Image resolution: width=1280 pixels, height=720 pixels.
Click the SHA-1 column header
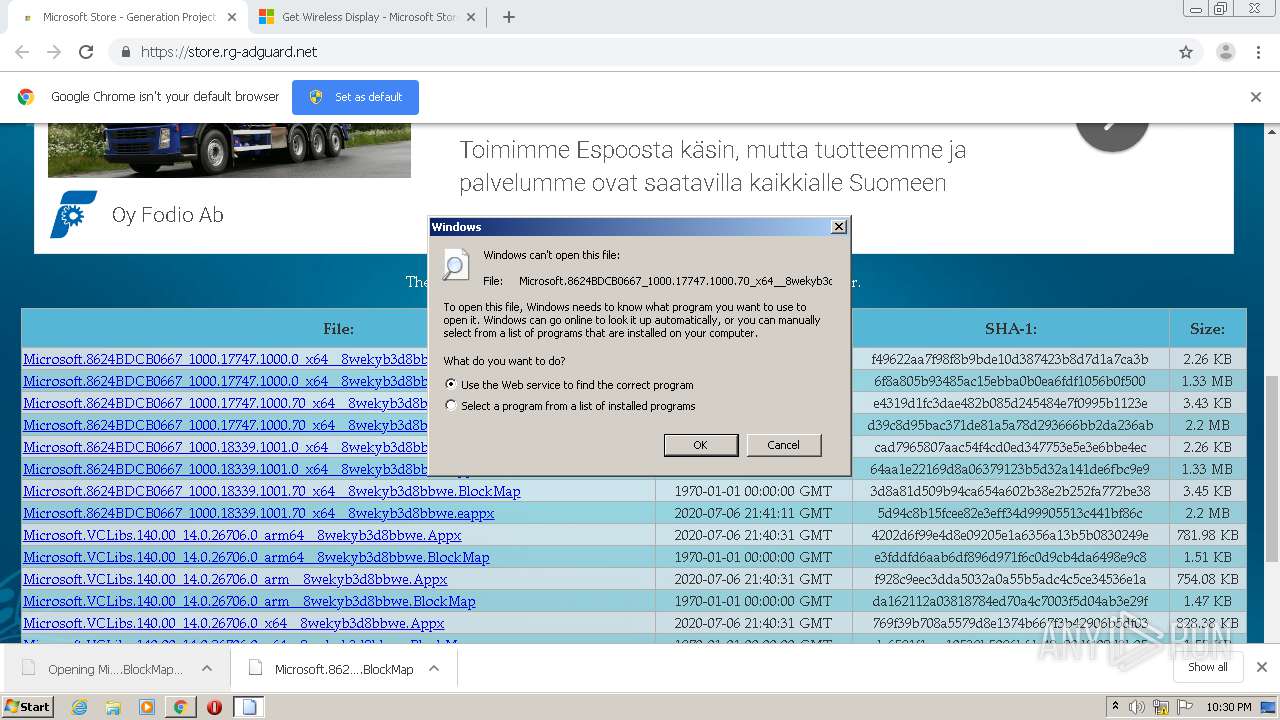pyautogui.click(x=1011, y=328)
